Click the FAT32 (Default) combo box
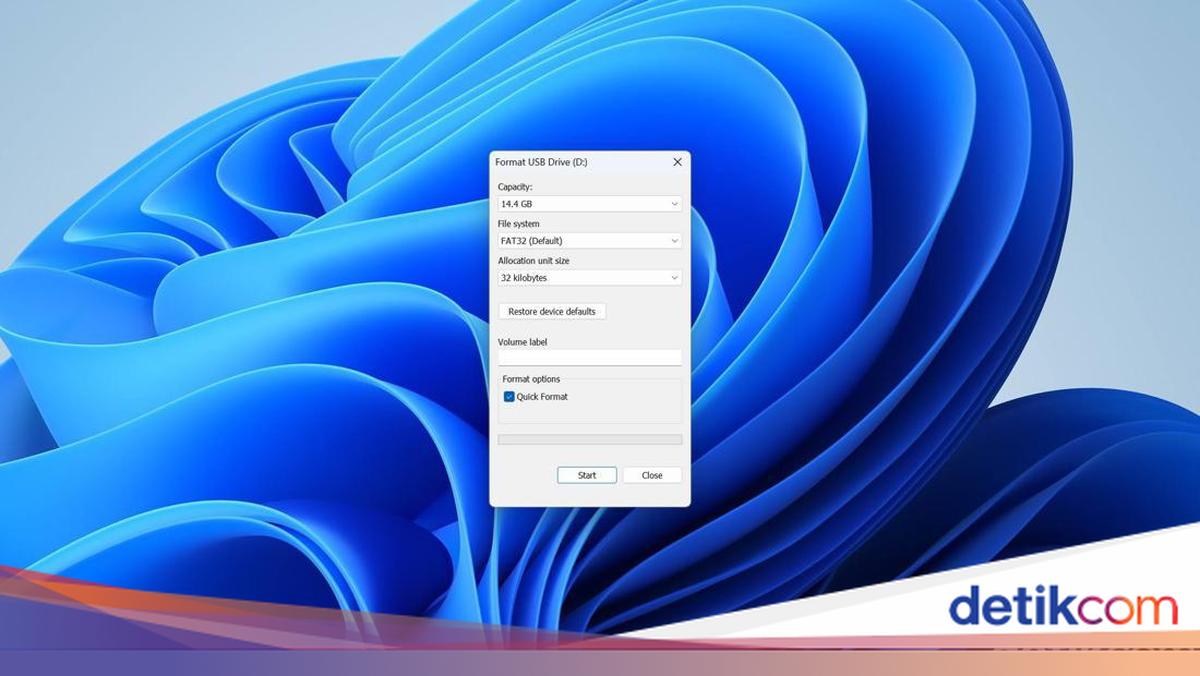Viewport: 1200px width, 676px height. click(580, 241)
